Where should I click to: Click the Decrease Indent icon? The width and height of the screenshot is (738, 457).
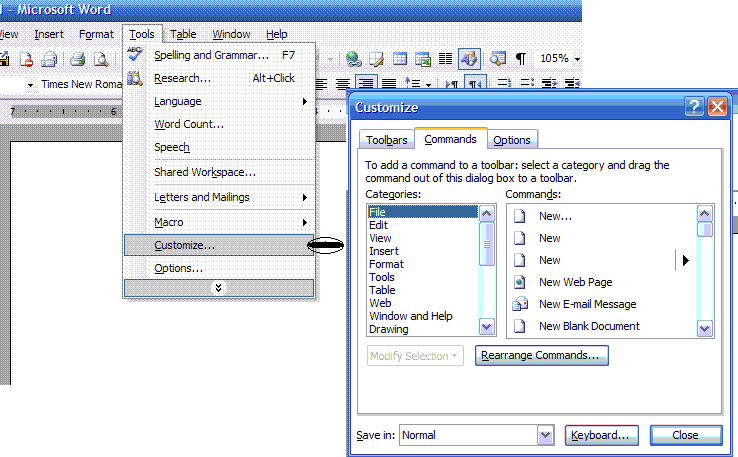tap(549, 83)
